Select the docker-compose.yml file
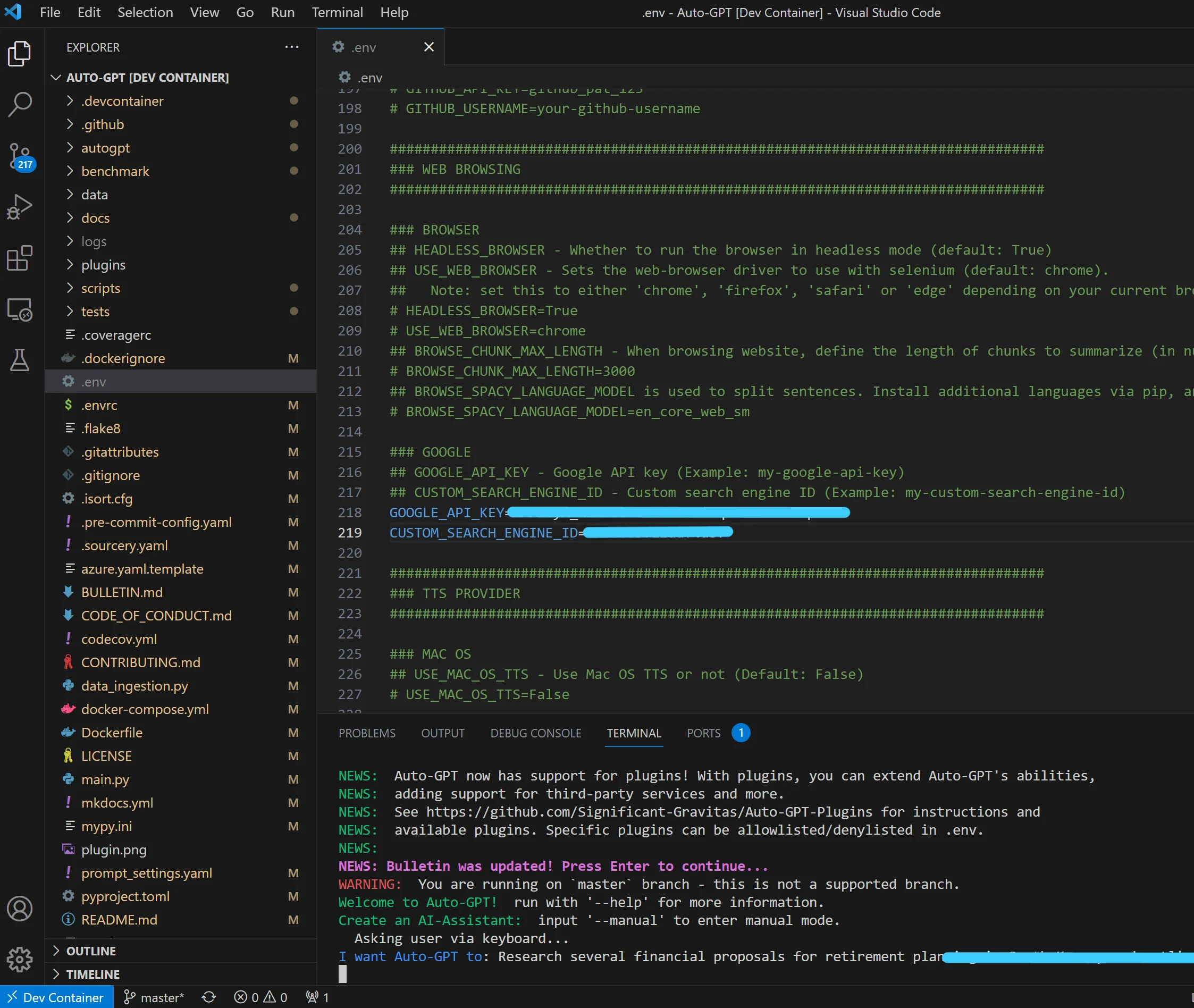This screenshot has width=1194, height=1008. click(145, 709)
